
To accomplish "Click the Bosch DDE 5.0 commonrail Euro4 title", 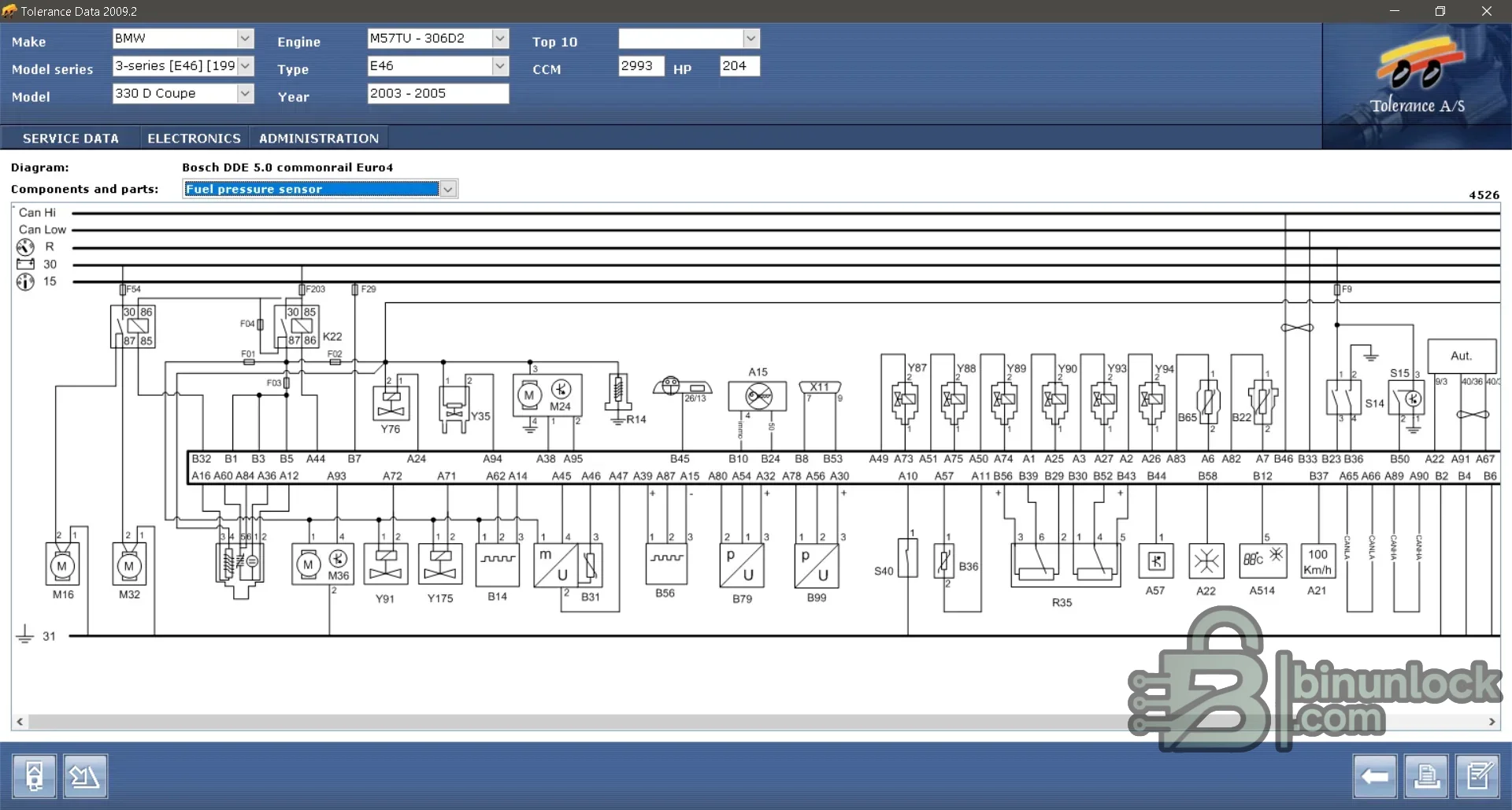I will [x=287, y=168].
